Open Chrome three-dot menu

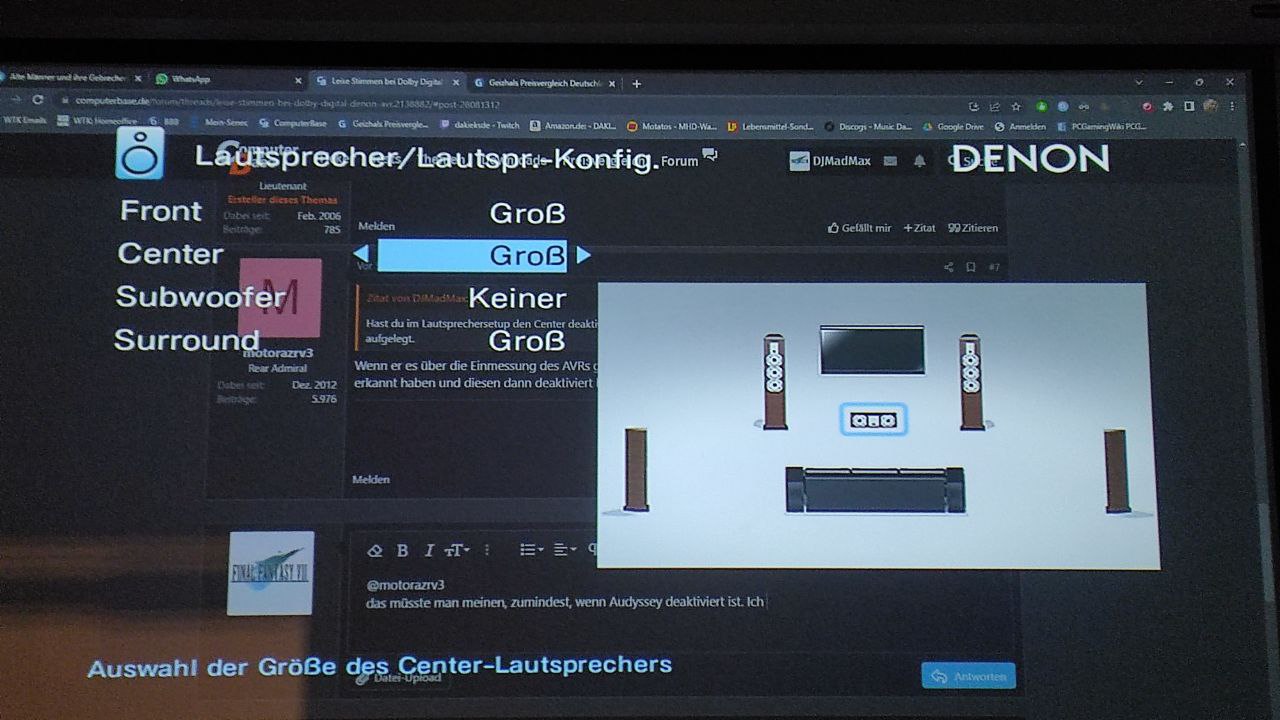point(1233,106)
